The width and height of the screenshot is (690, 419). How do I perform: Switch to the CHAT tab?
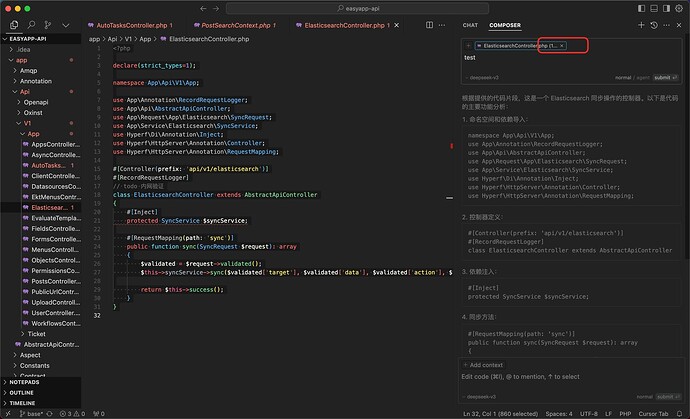coord(470,25)
